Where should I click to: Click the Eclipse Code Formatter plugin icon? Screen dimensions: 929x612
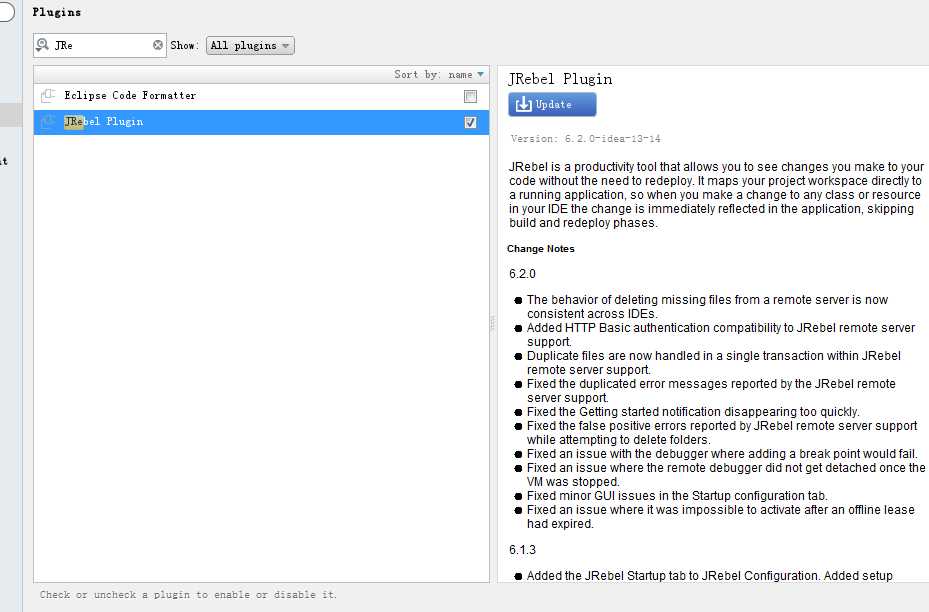point(48,95)
